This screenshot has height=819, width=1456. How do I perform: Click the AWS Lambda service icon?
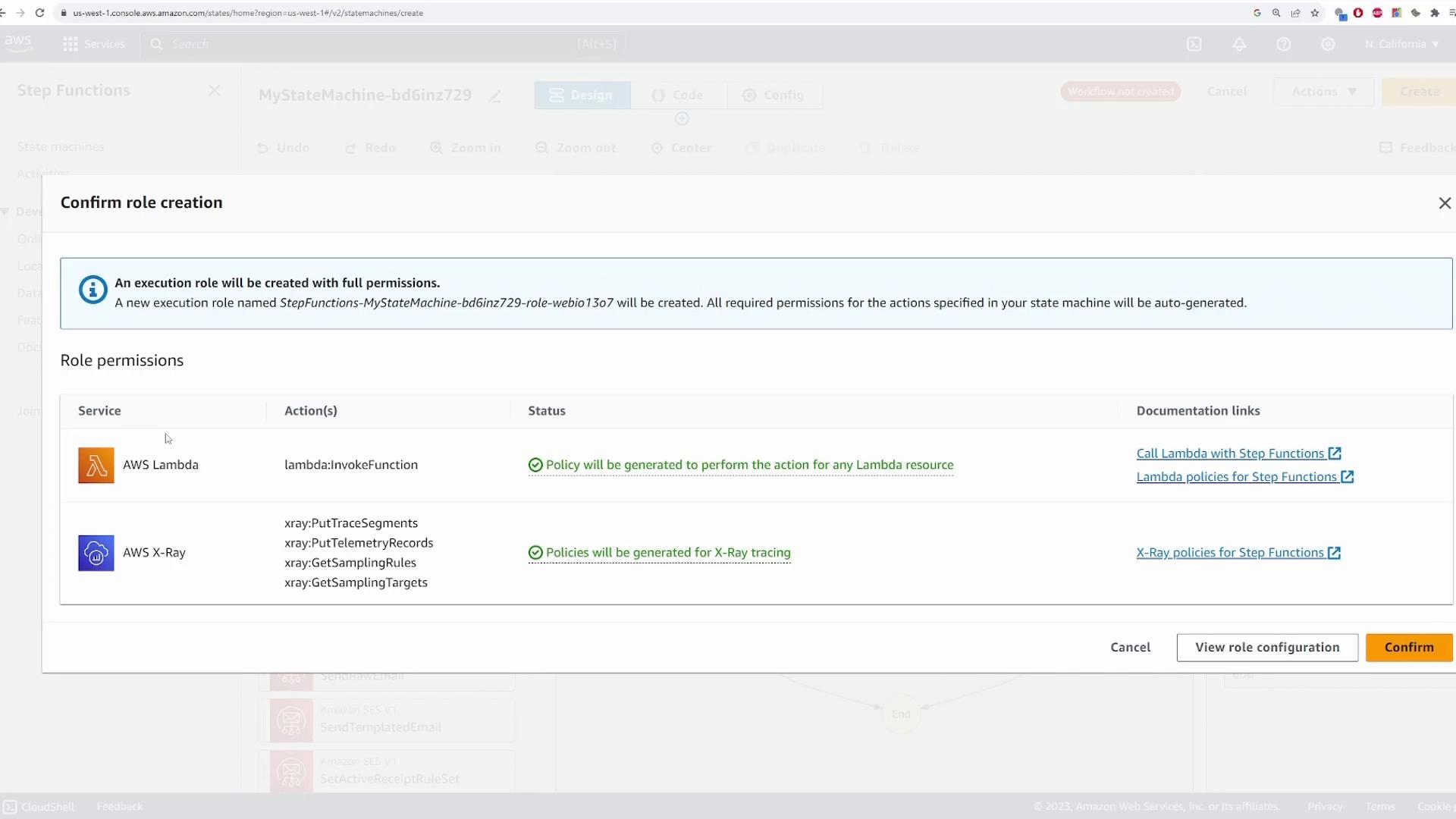96,465
